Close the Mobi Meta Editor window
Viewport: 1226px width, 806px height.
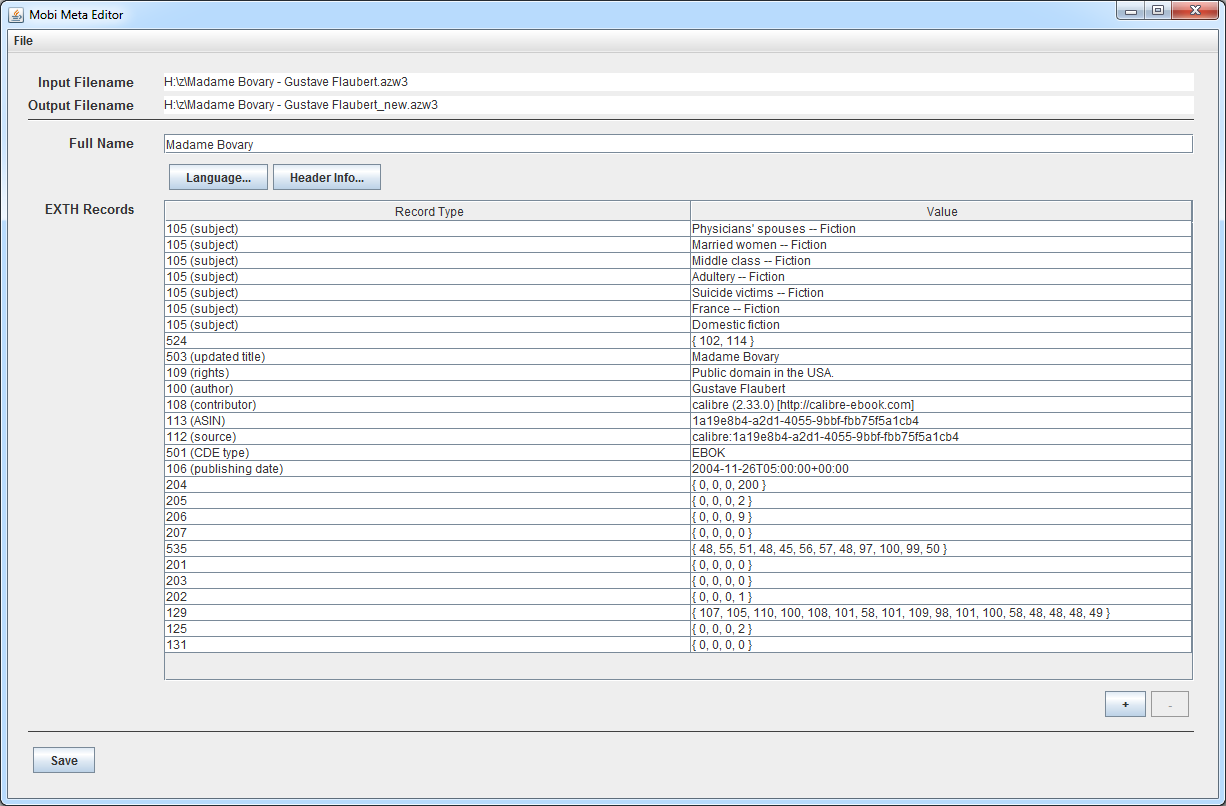1194,11
